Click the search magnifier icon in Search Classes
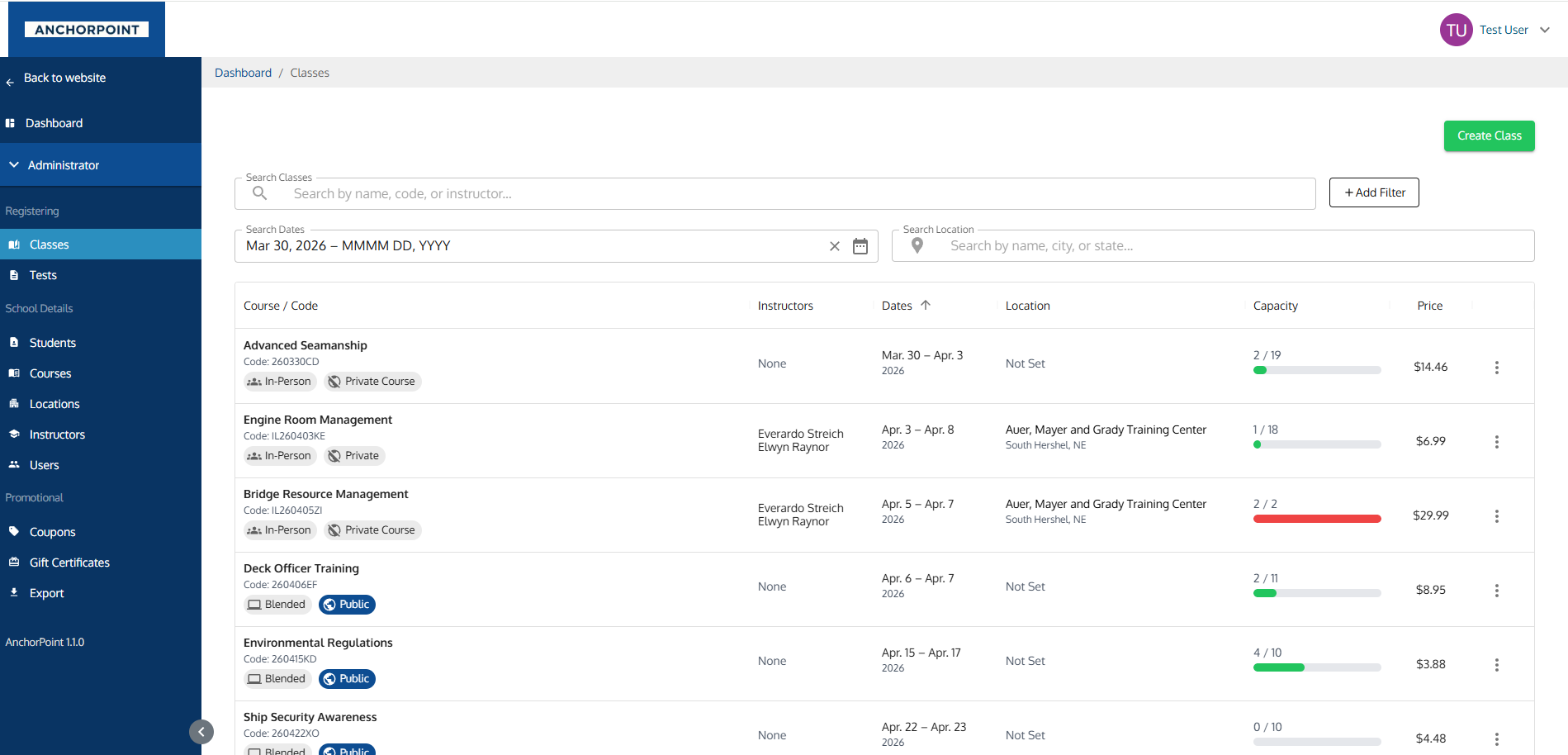 click(259, 192)
